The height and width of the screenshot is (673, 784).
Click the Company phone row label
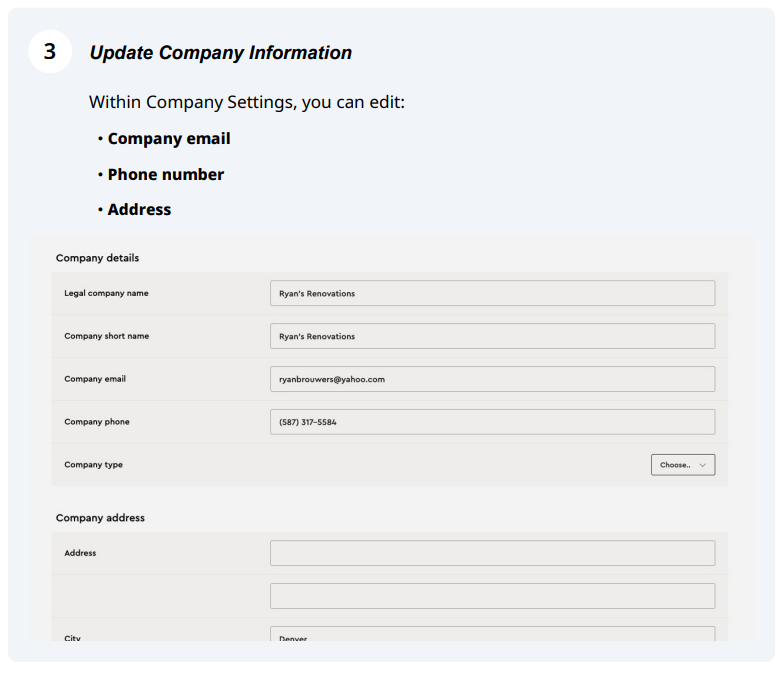pyautogui.click(x=97, y=422)
